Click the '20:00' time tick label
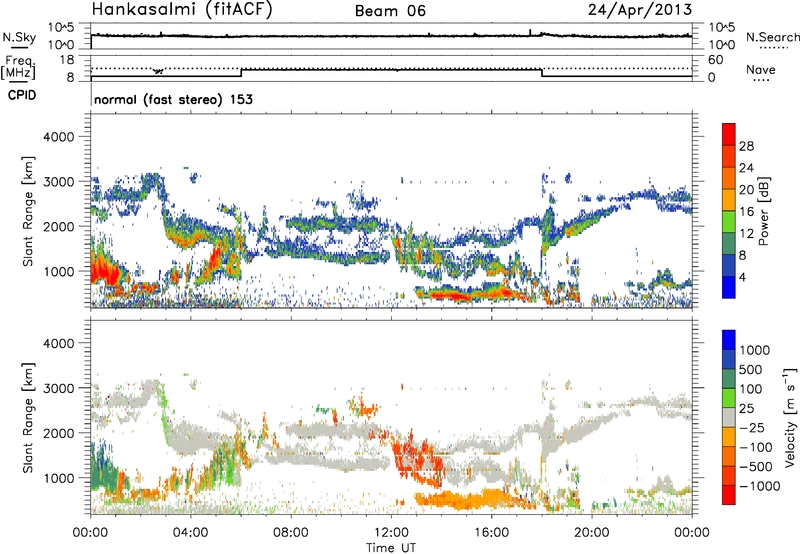Viewport: 800px width, 554px height. point(591,533)
